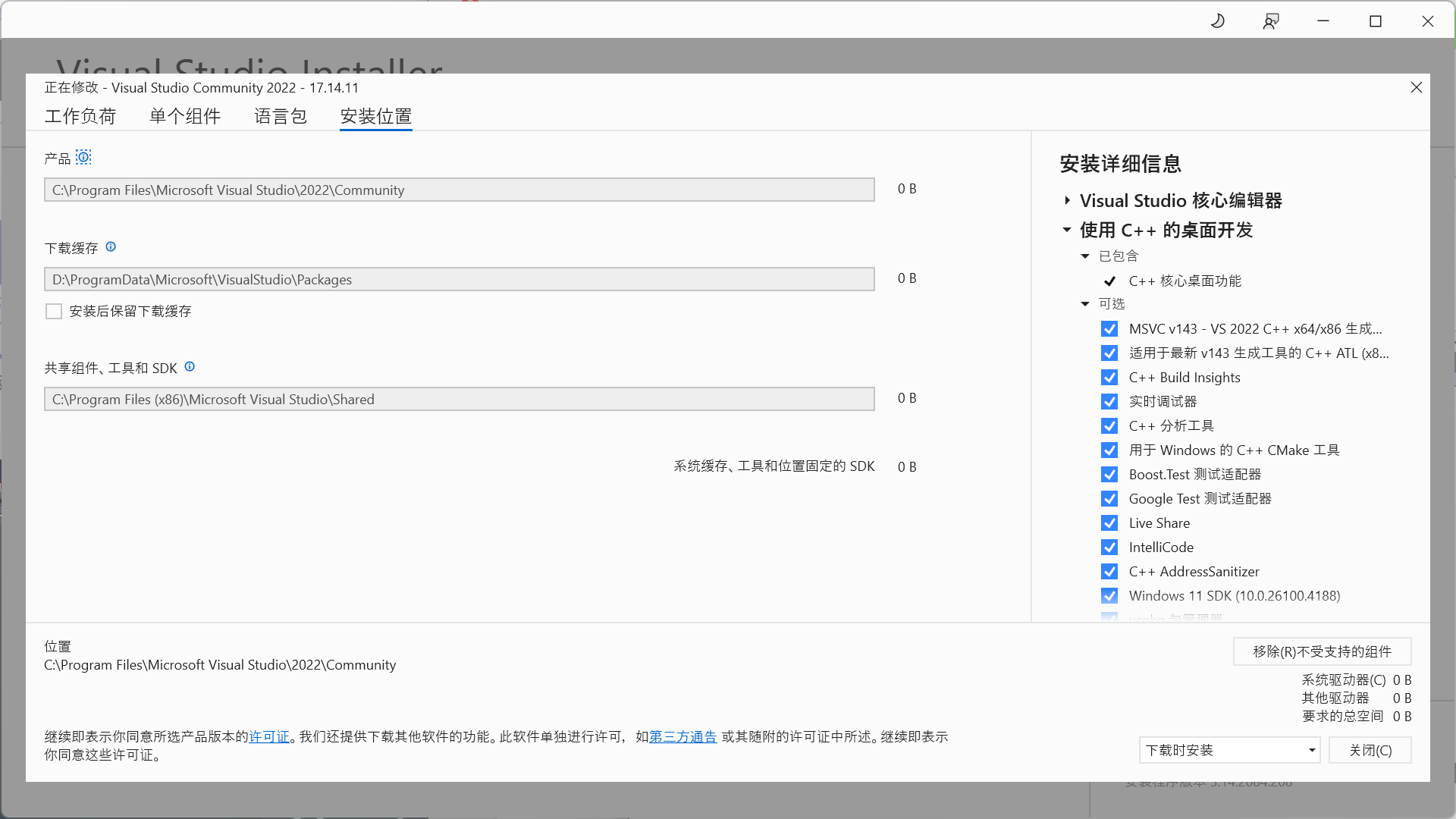The width and height of the screenshot is (1456, 819).
Task: Collapse 使用 C++ 的桌面开发 section
Action: pyautogui.click(x=1067, y=229)
